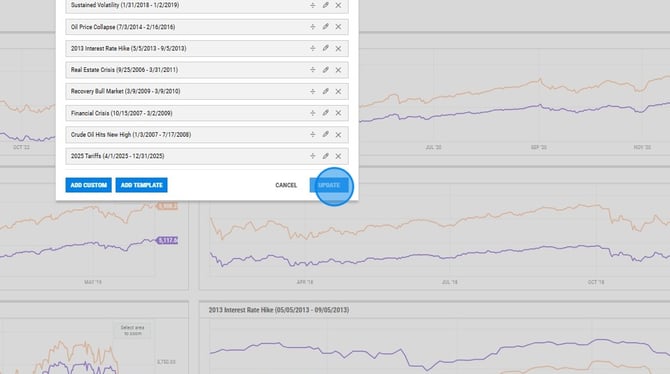Edit the 2025 Tariffs scenario
The image size is (670, 374).
coord(326,156)
